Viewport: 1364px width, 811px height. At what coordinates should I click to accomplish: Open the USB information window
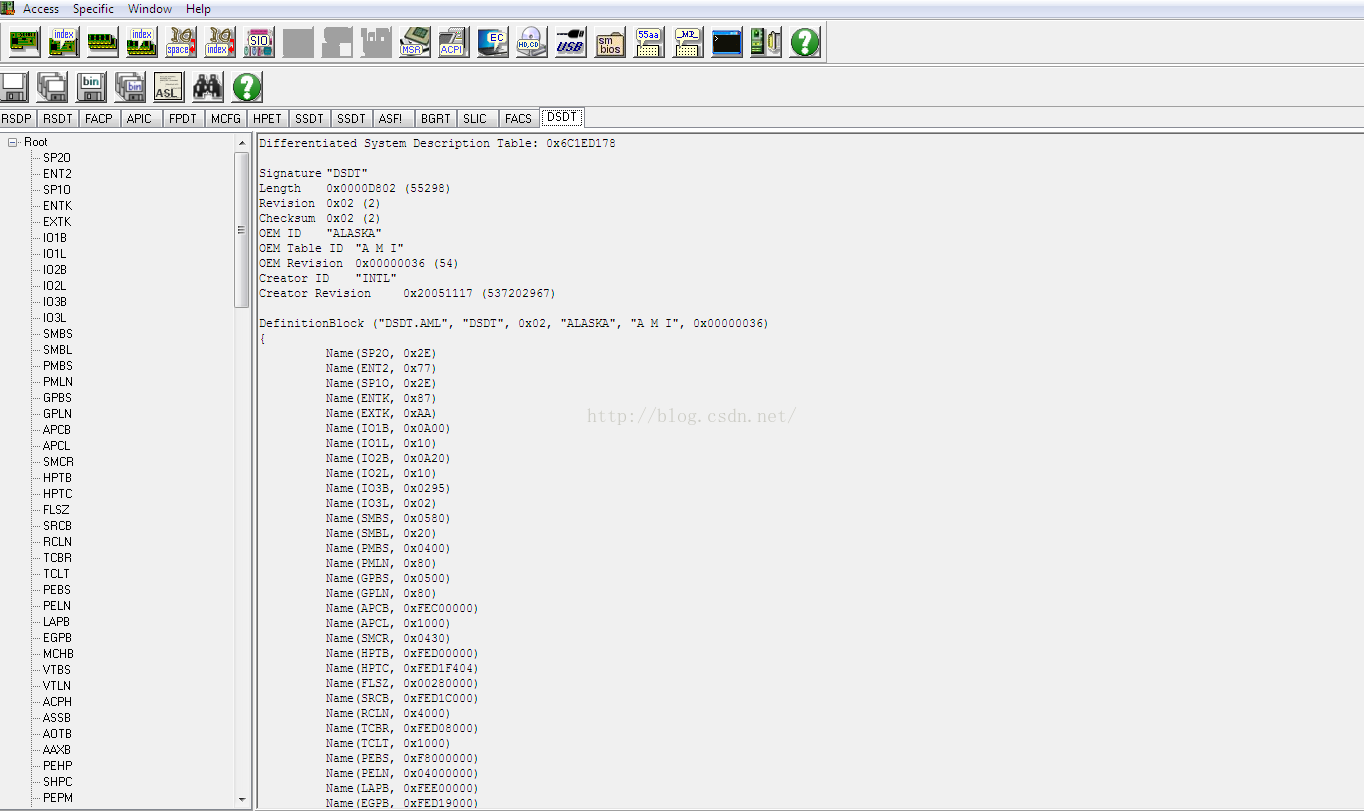[x=571, y=42]
